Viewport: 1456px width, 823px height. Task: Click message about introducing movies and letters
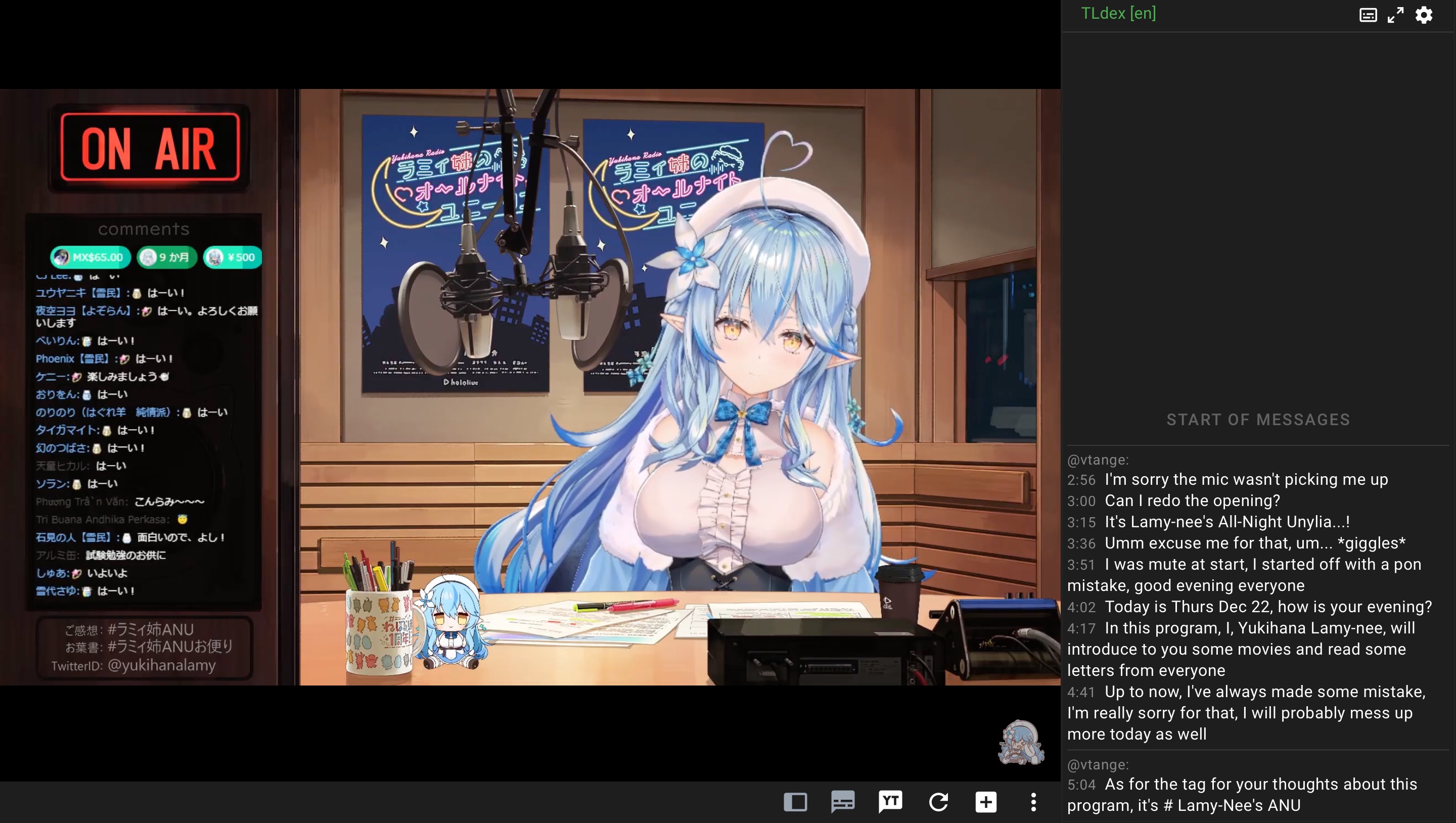1241,649
